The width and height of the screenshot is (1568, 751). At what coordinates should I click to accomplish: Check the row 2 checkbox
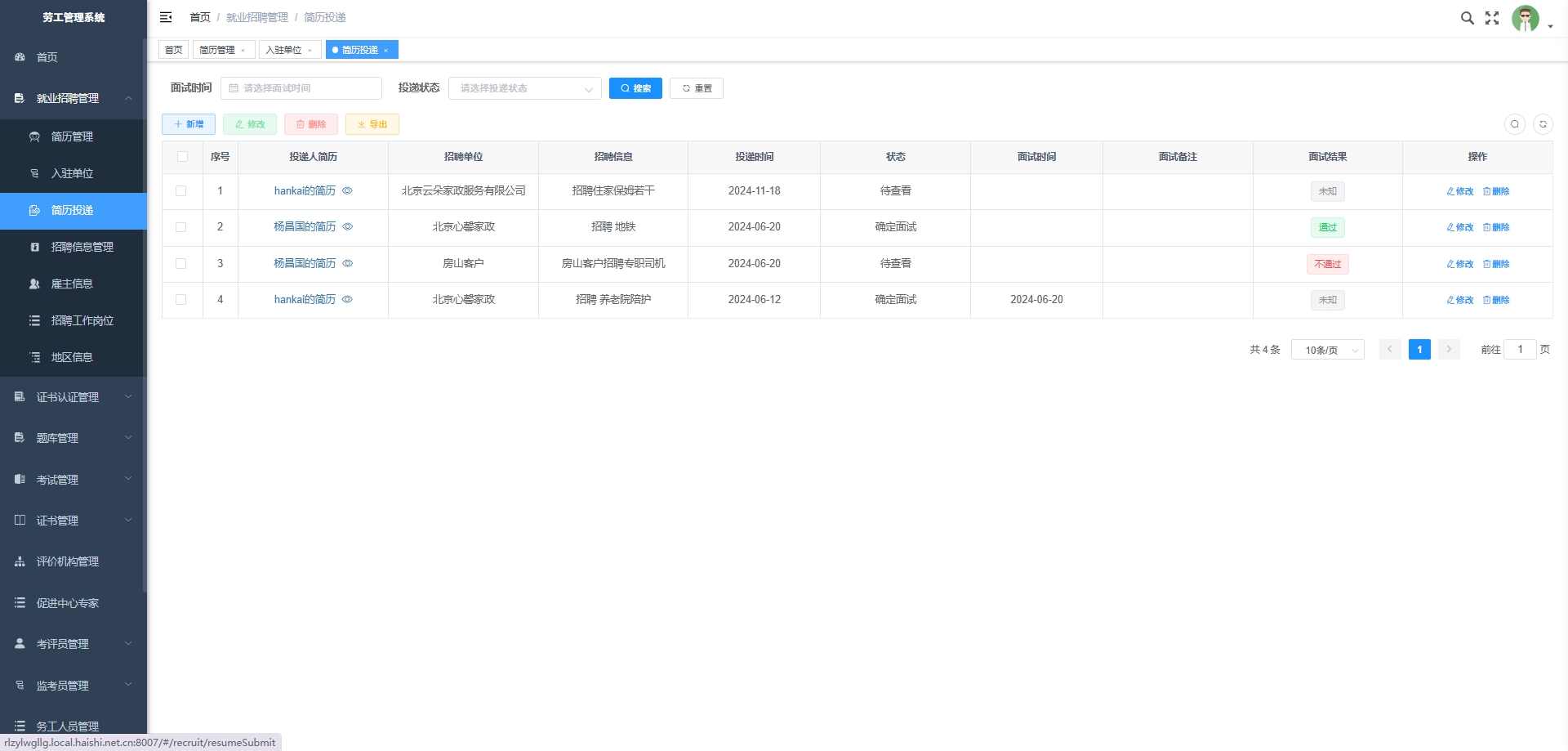click(181, 227)
